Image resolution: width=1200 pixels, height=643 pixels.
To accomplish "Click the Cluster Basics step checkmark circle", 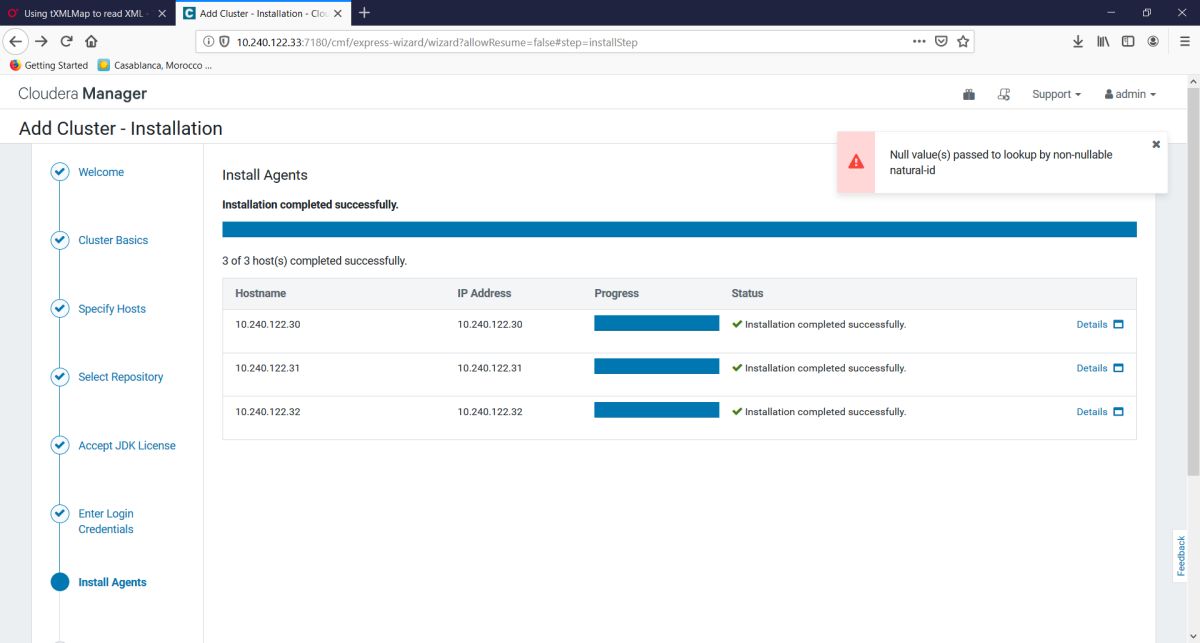I will pos(60,240).
